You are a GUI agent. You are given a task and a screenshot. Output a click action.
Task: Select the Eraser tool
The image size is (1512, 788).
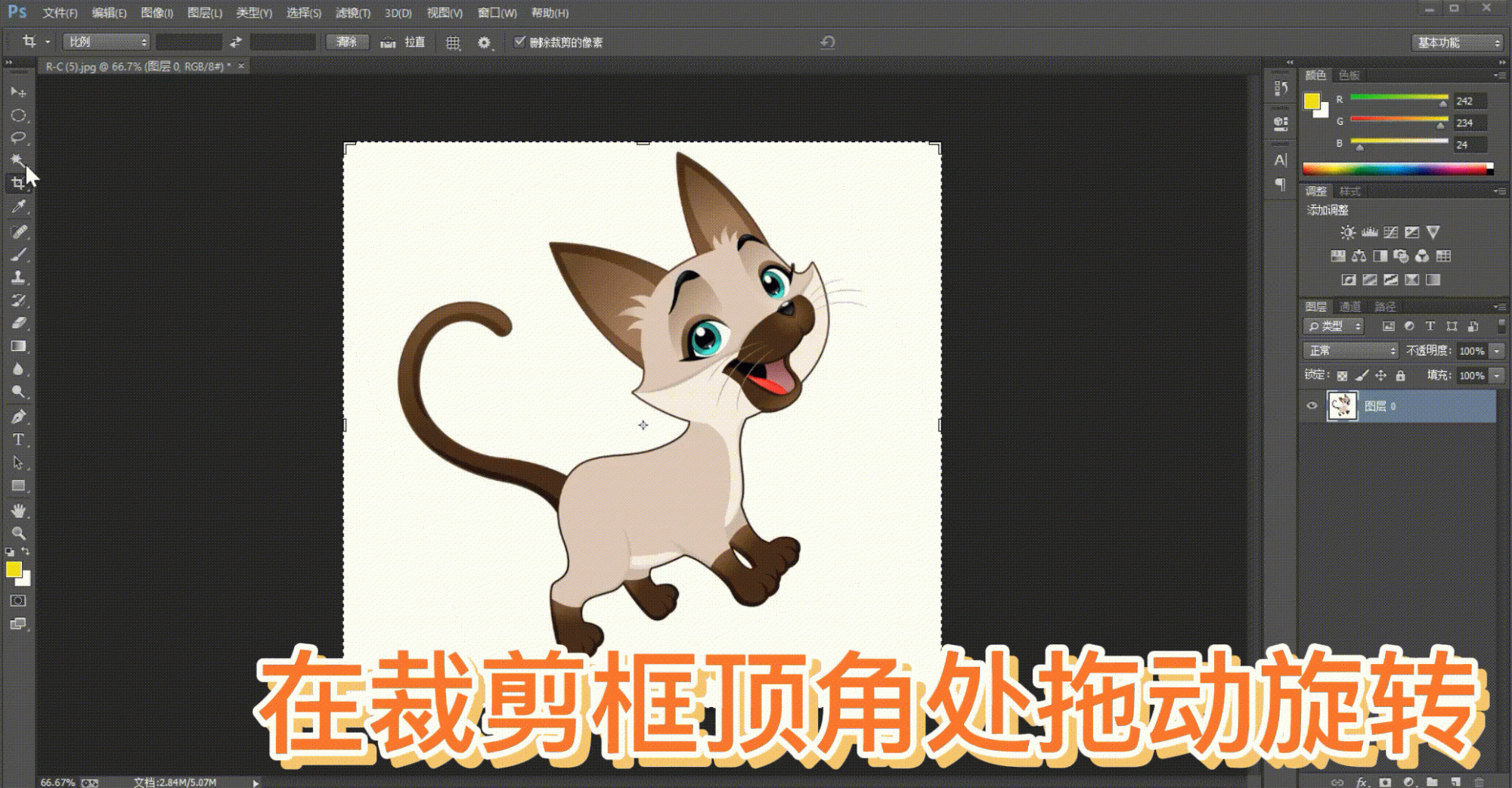point(18,323)
